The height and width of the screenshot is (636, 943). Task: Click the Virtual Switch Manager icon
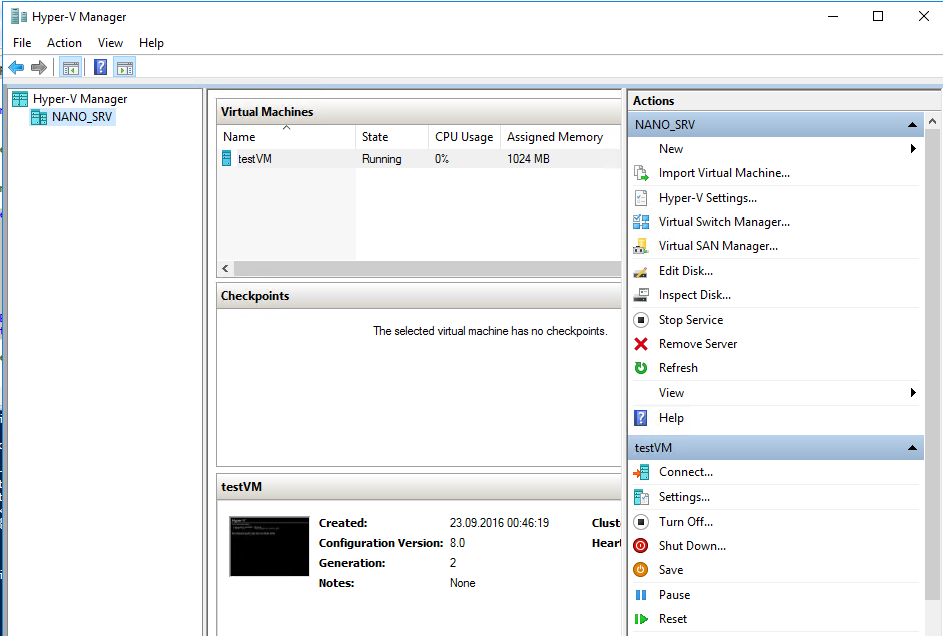[x=641, y=222]
